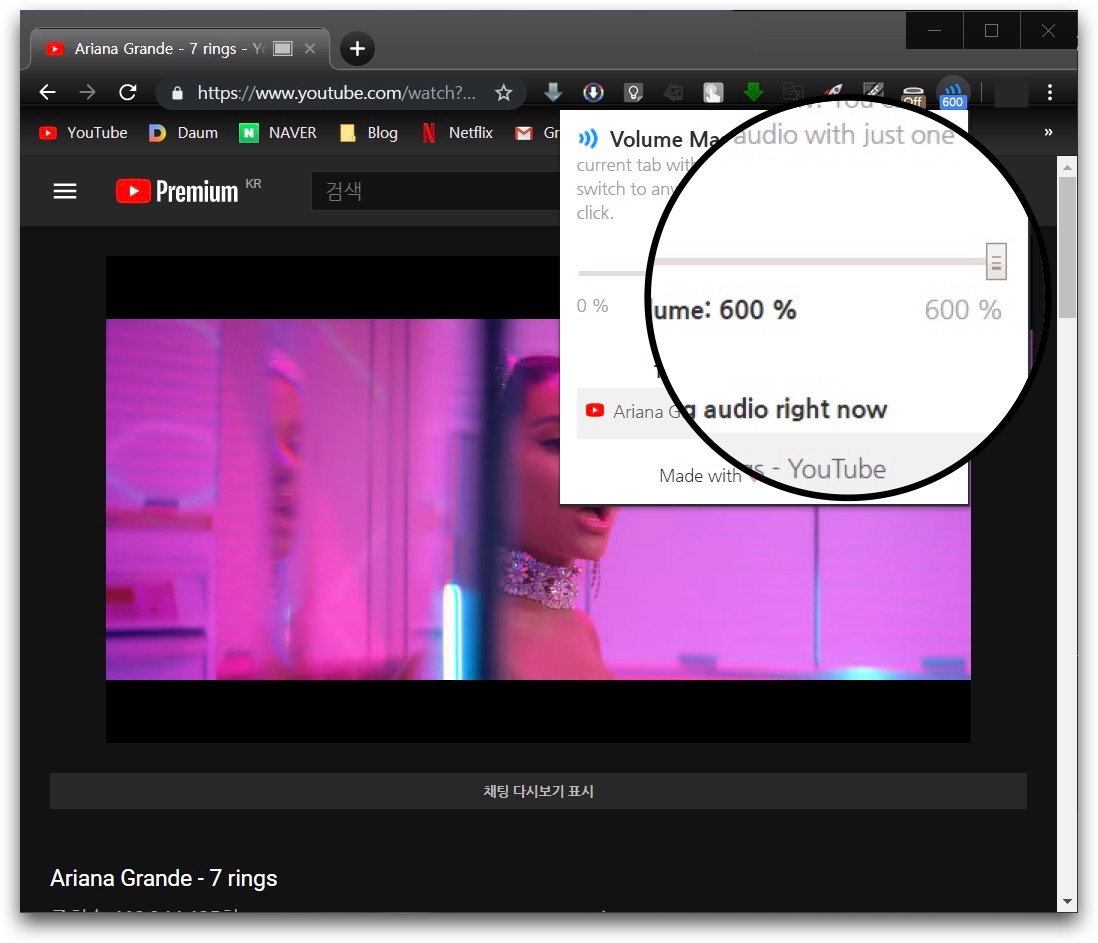Open the NAVER bookmark
This screenshot has width=1098, height=943.
(x=278, y=133)
